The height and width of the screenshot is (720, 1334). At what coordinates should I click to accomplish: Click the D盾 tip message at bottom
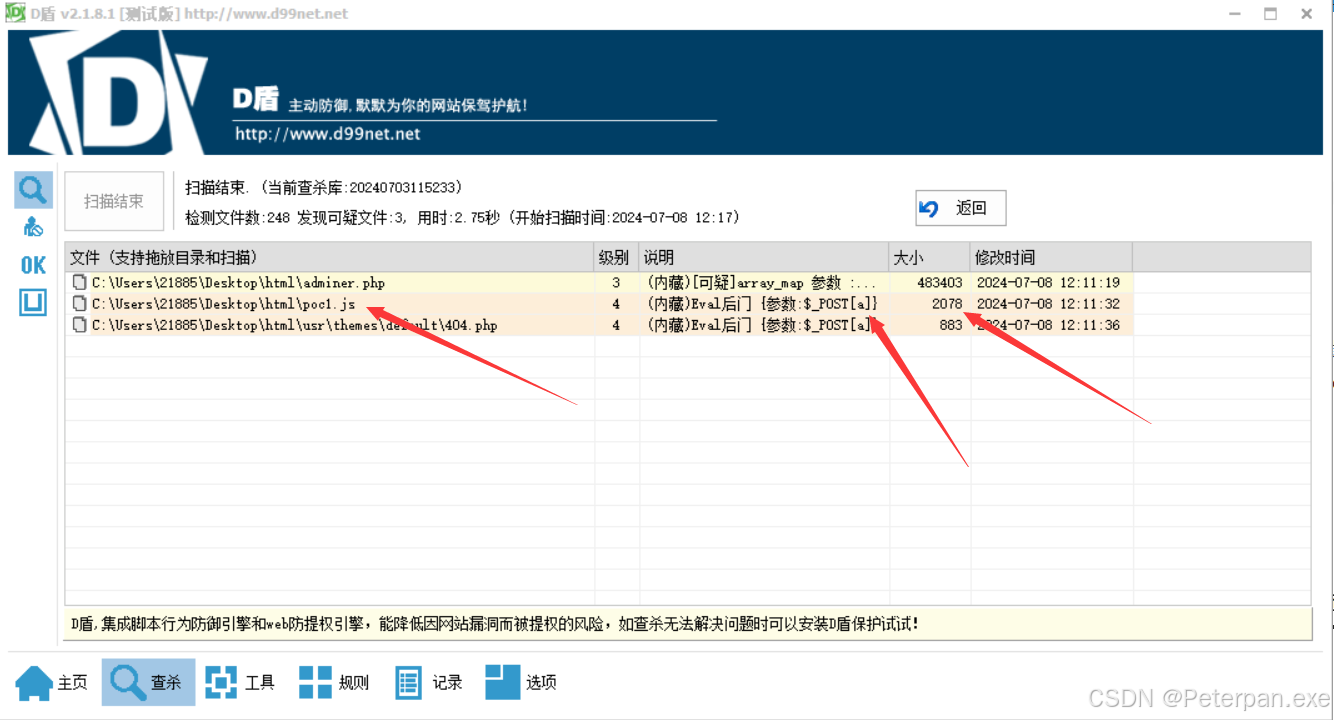(494, 624)
